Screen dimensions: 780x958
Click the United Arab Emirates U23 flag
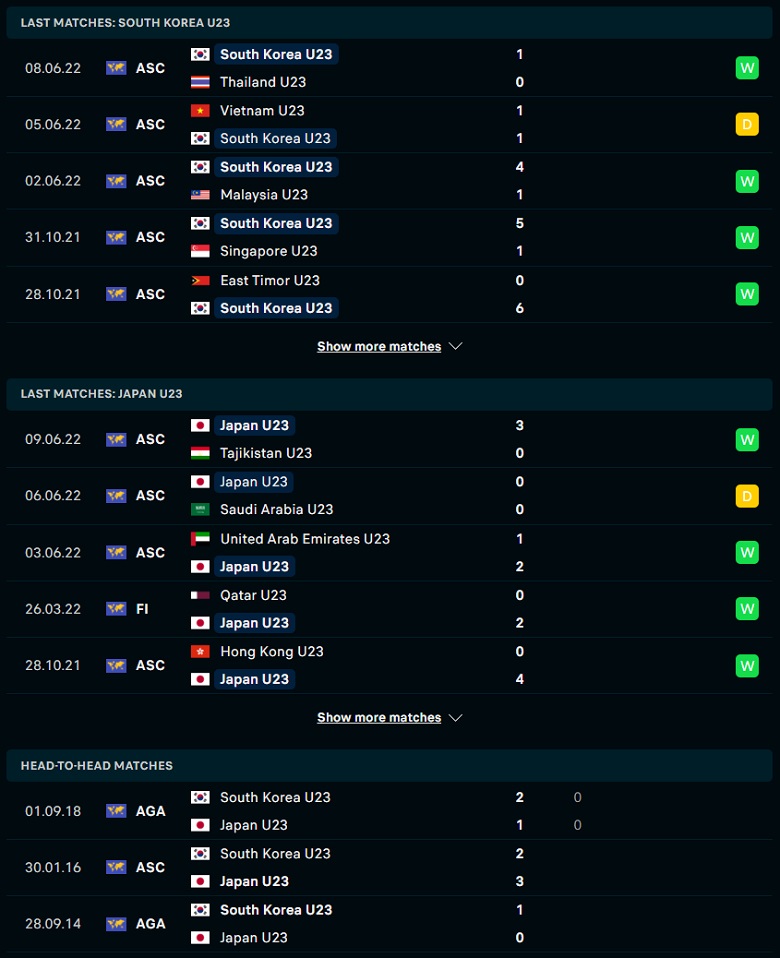(x=200, y=539)
